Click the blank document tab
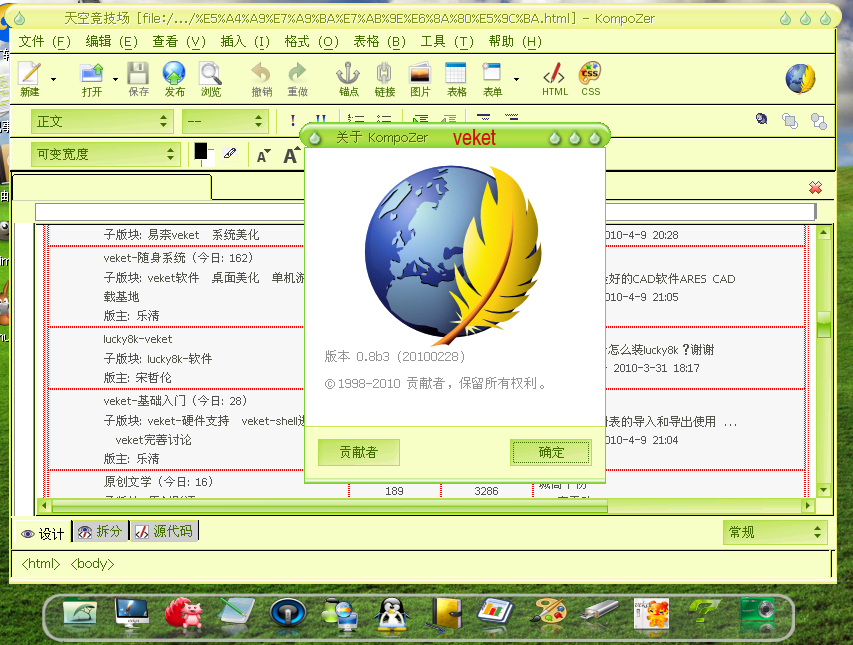The height and width of the screenshot is (645, 853). pos(112,188)
